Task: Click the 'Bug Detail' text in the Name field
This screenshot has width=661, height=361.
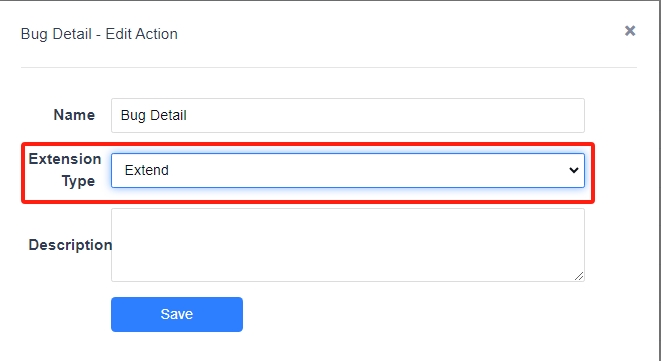Action: [x=153, y=116]
